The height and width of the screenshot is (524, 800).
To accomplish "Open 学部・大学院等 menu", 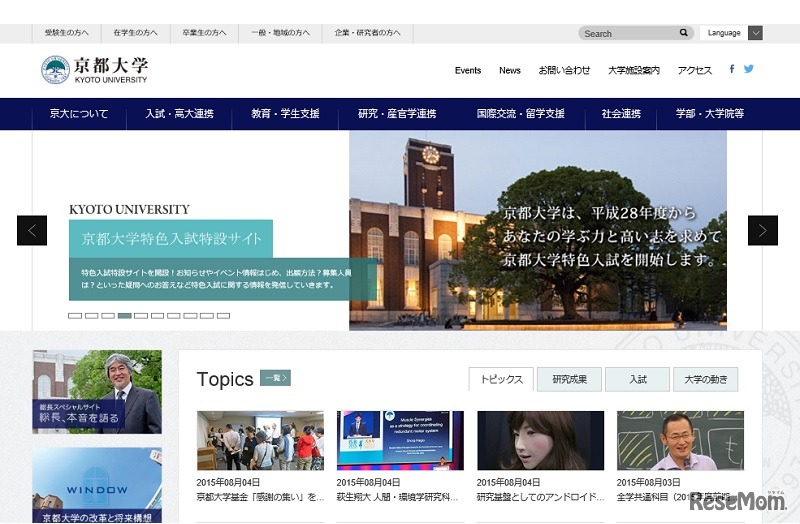I will click(x=710, y=114).
